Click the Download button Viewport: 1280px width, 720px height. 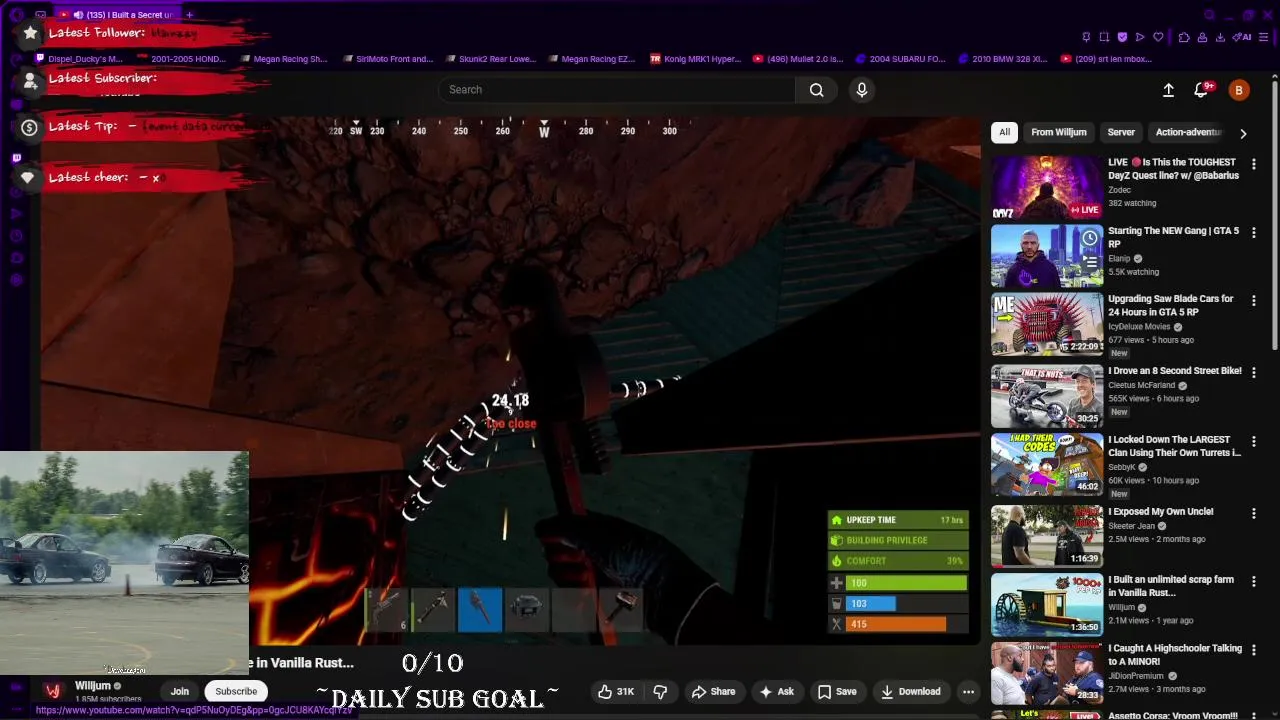[x=911, y=691]
